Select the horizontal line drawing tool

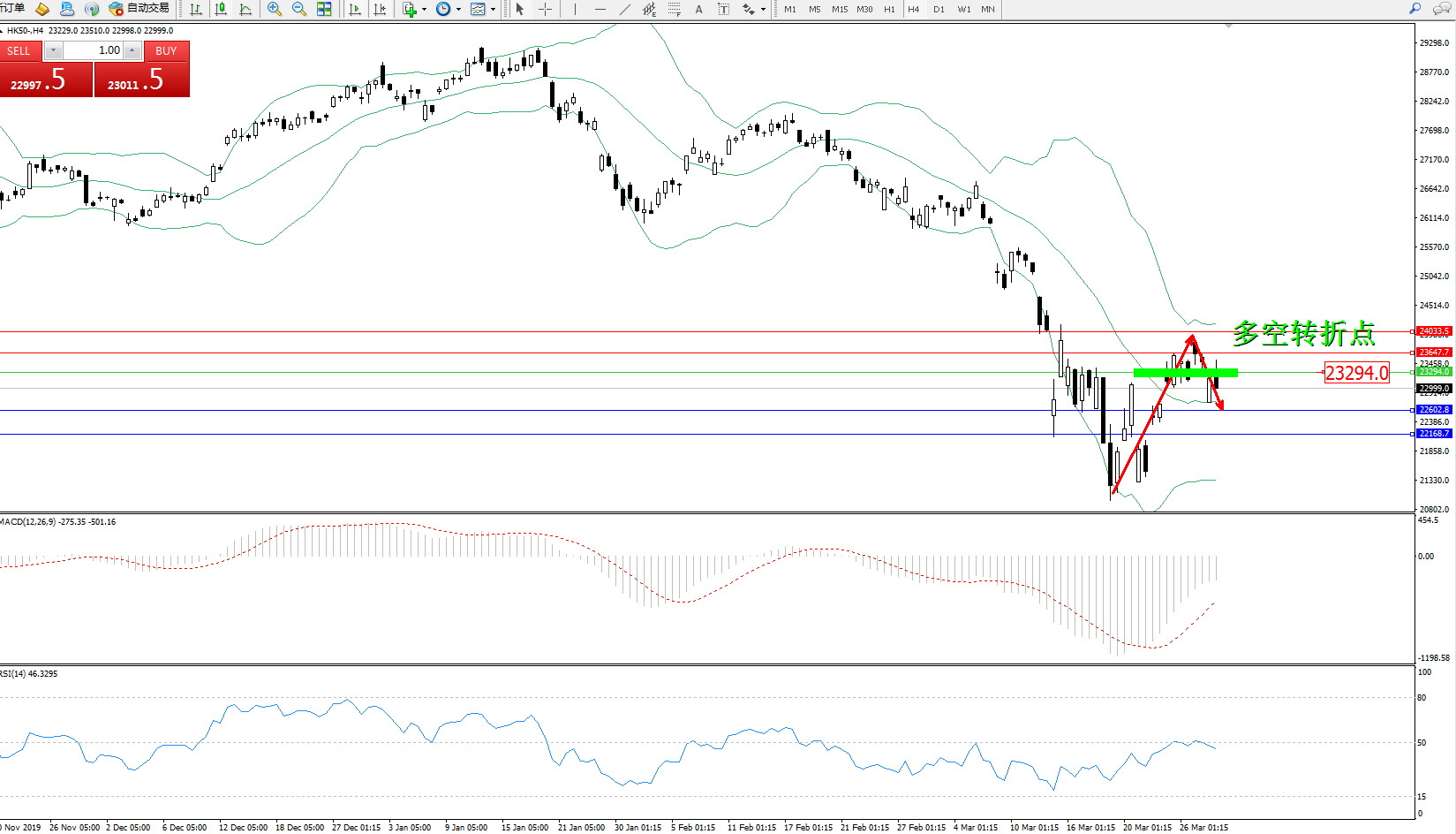click(x=600, y=9)
